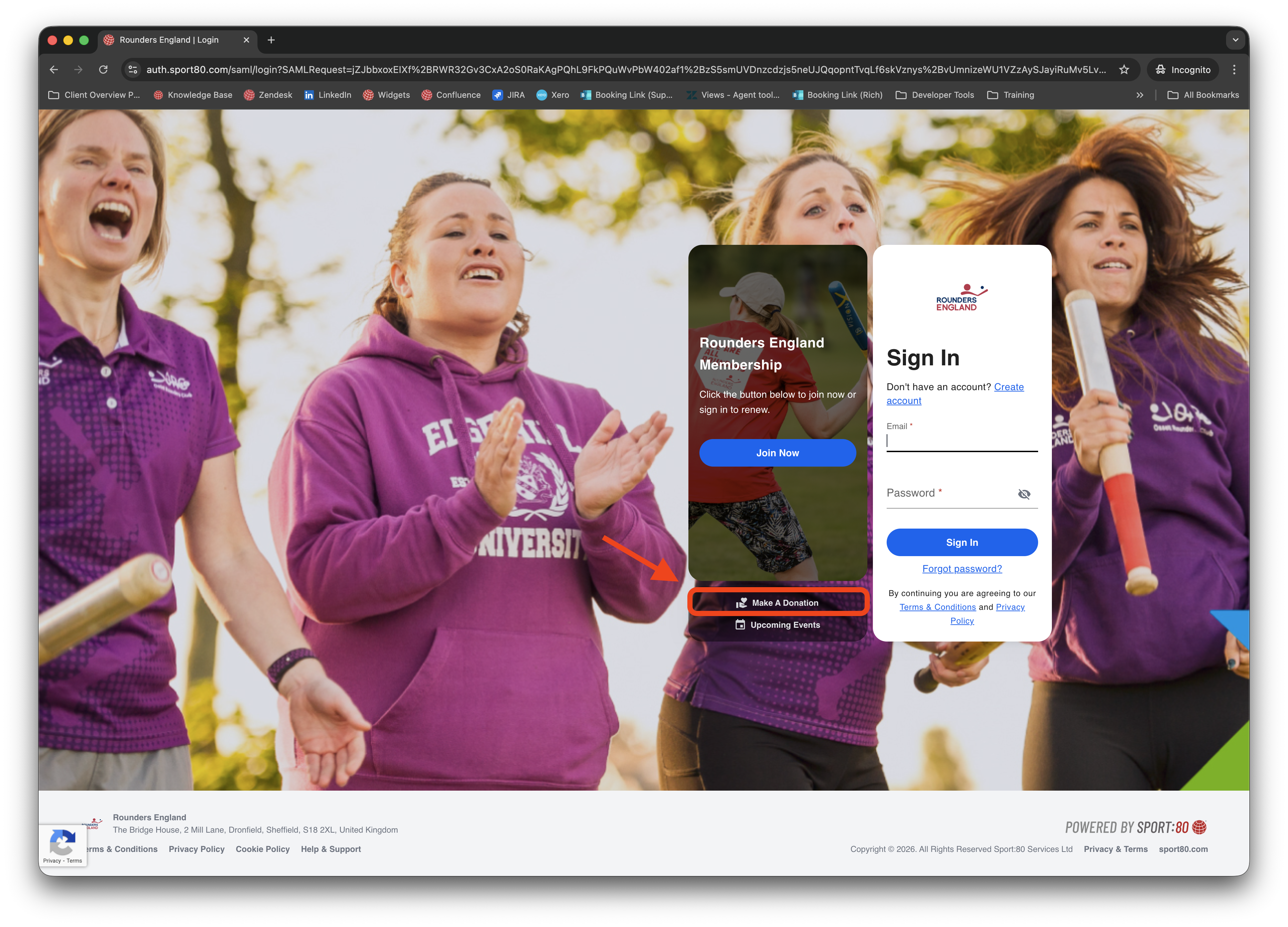Click Upcoming Events menu item
The image size is (1288, 927).
[x=778, y=625]
